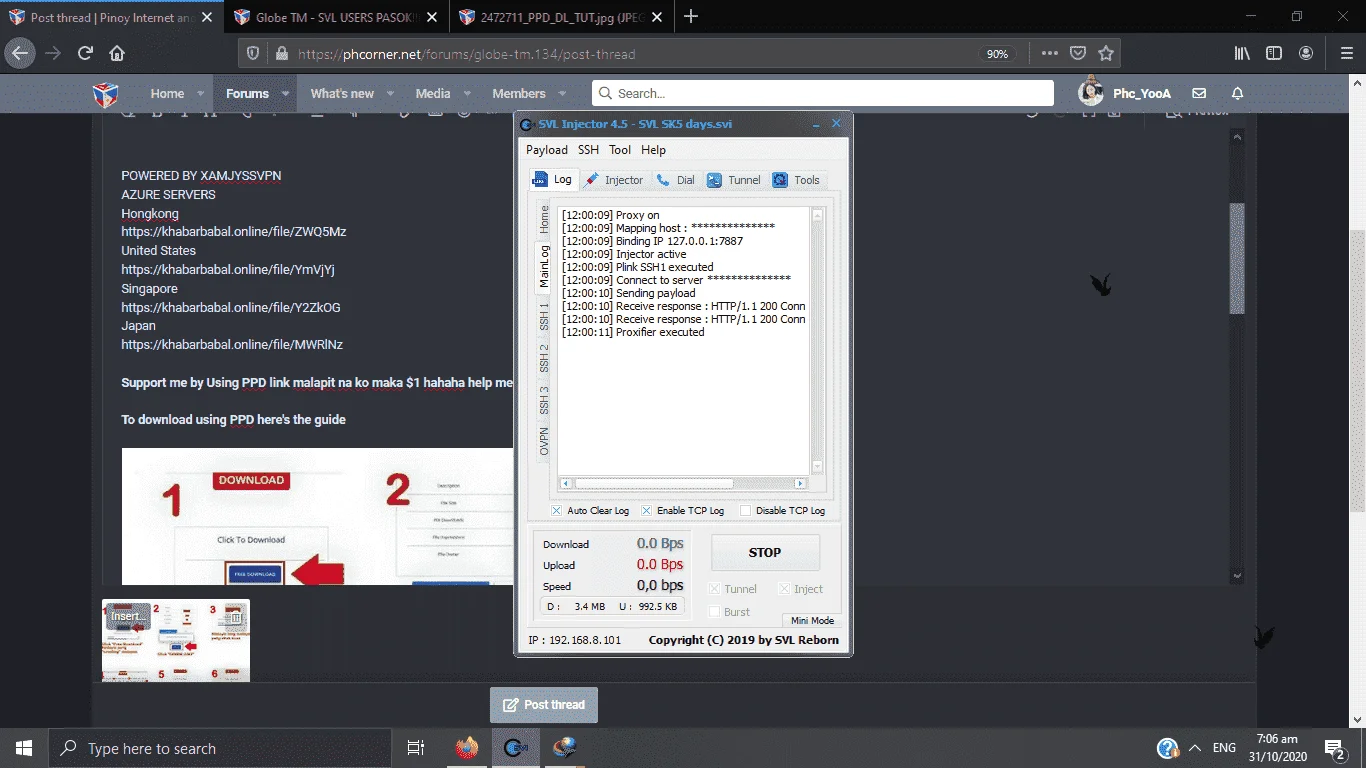Open forum alerts bell icon
1366x768 pixels.
coord(1237,93)
